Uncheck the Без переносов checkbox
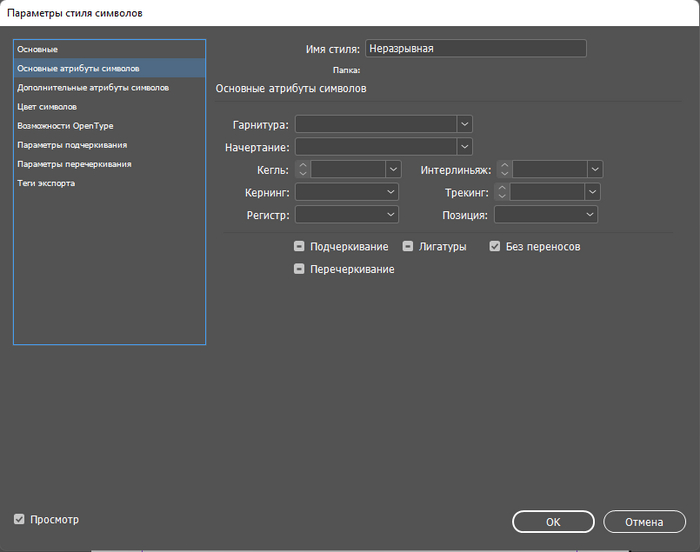Image resolution: width=700 pixels, height=552 pixels. (x=494, y=246)
